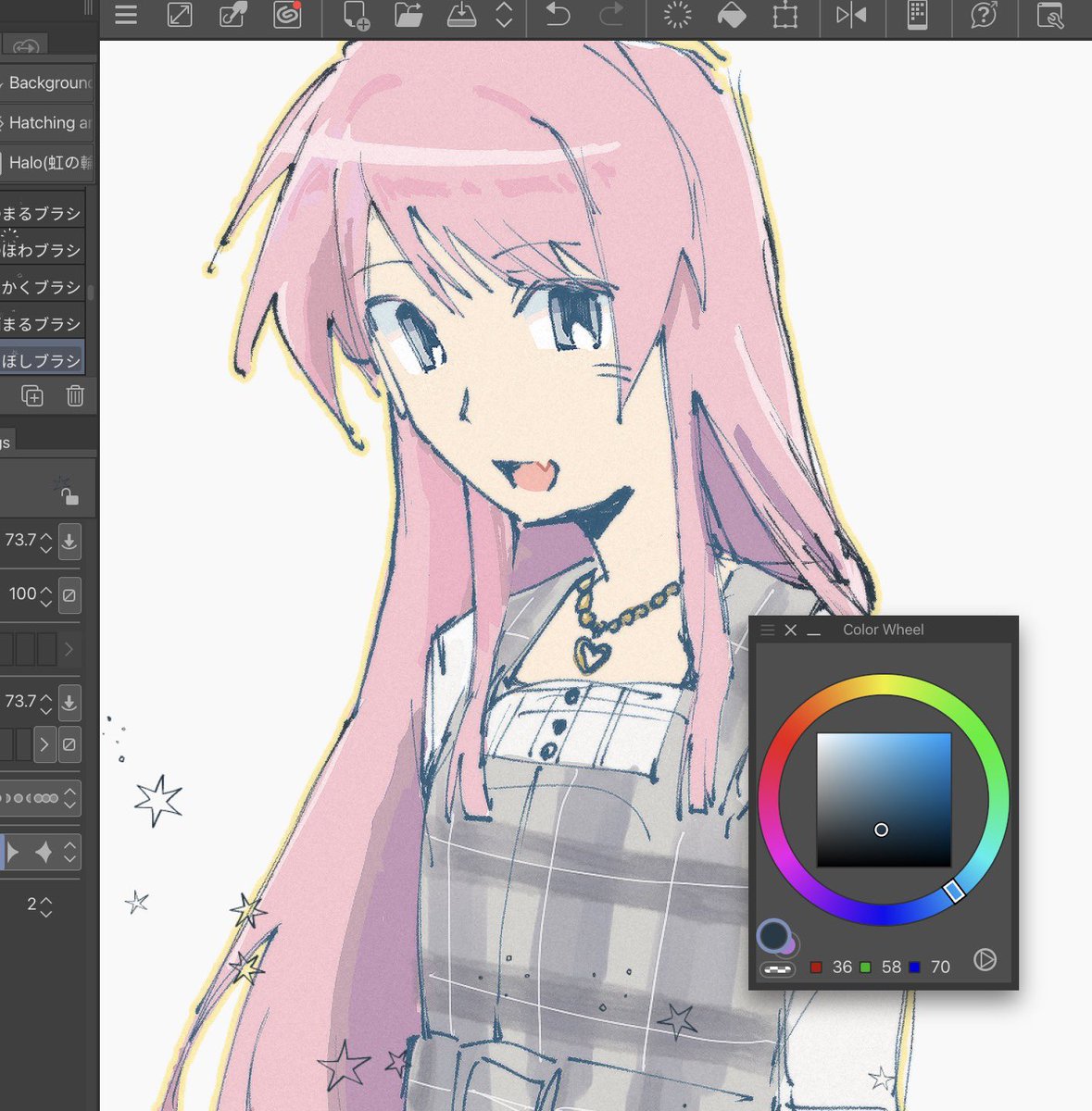Open Clip Studio spiral icon with red dot
Image resolution: width=1092 pixels, height=1111 pixels.
[287, 16]
